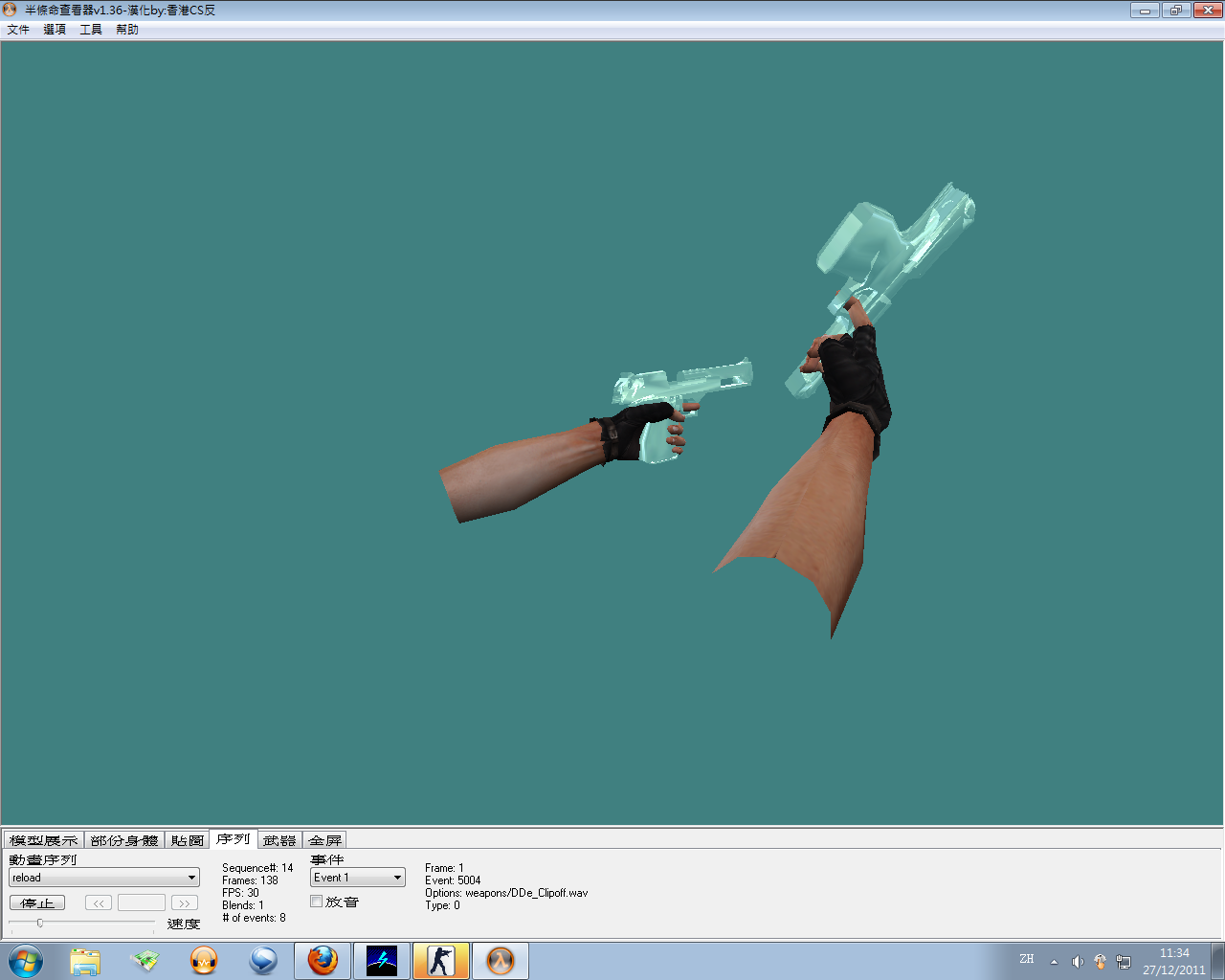This screenshot has height=980, width=1225.
Task: Step to next frame with >> button
Action: click(185, 902)
